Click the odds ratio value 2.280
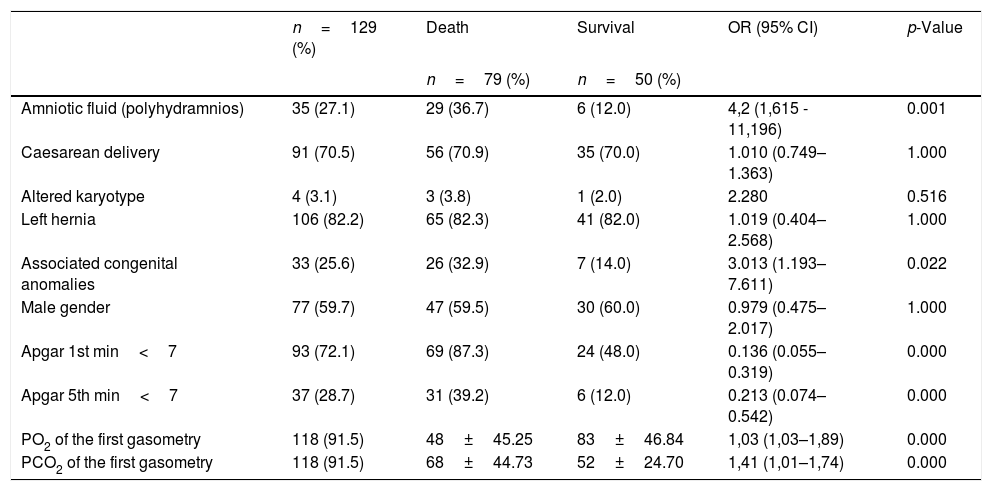This screenshot has width=992, height=491. [x=748, y=197]
